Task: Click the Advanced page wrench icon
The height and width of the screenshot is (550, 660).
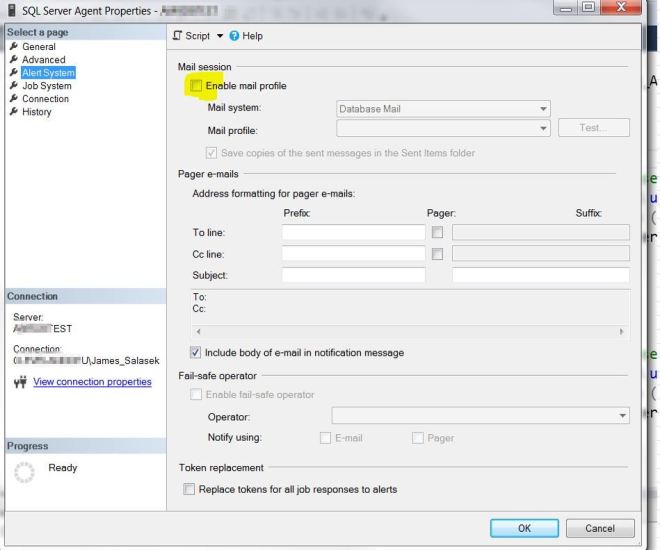Action: click(14, 60)
